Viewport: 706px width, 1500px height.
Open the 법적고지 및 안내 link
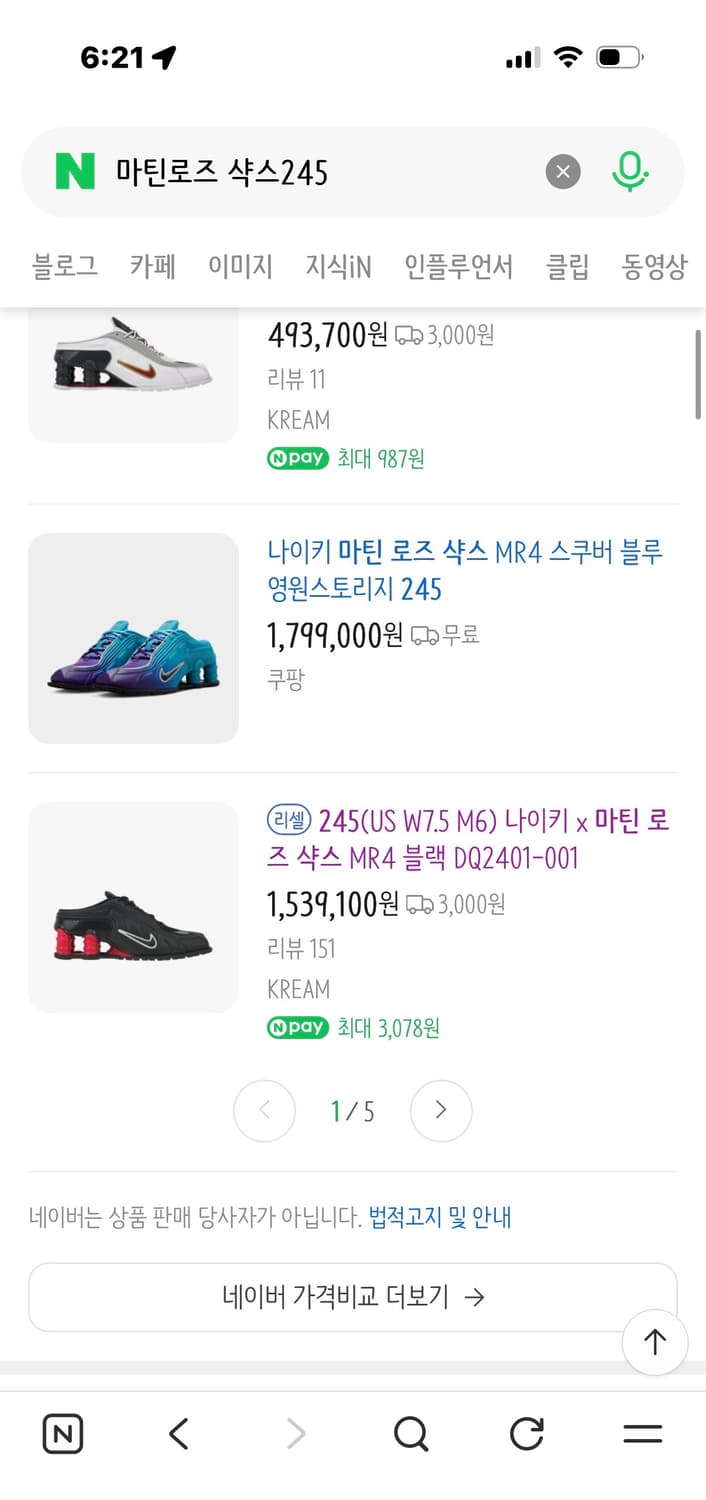(444, 1217)
